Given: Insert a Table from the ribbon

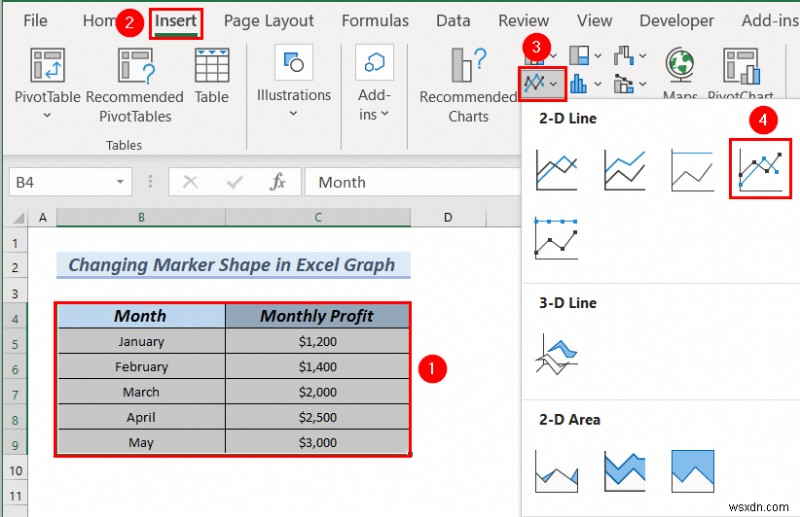Looking at the screenshot, I should [212, 76].
